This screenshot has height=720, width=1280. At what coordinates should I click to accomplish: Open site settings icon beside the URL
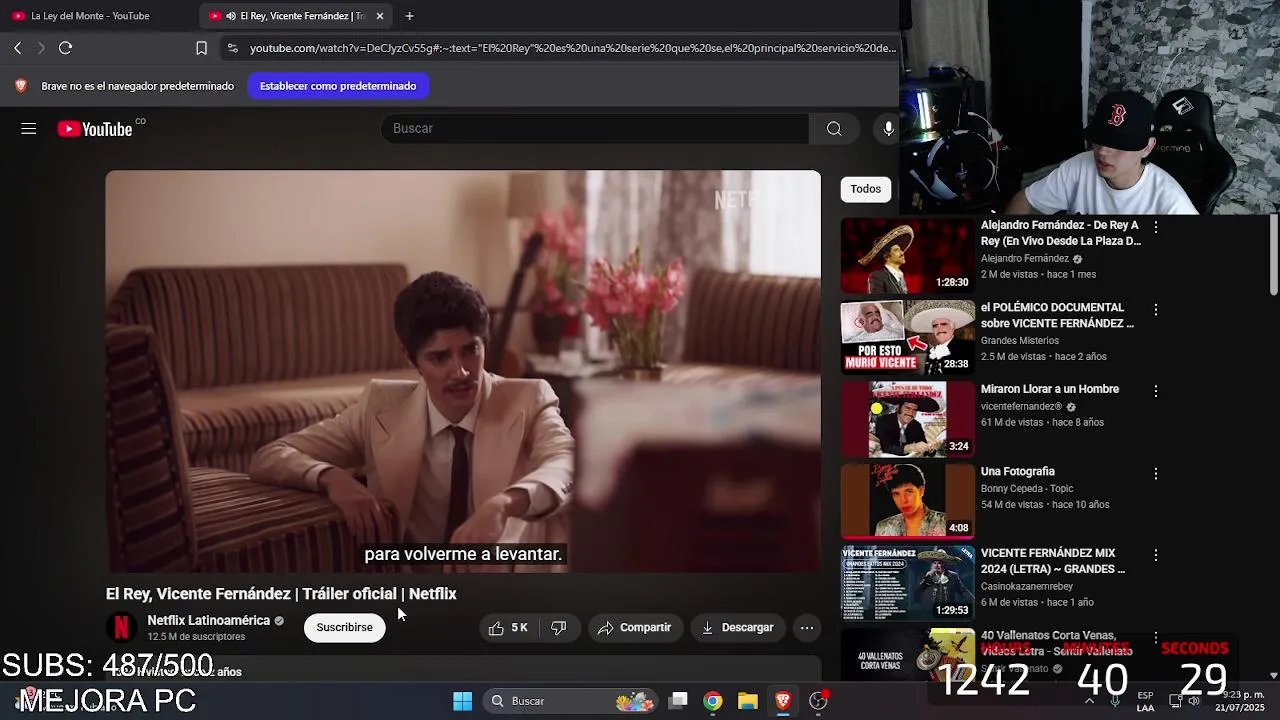pyautogui.click(x=232, y=47)
